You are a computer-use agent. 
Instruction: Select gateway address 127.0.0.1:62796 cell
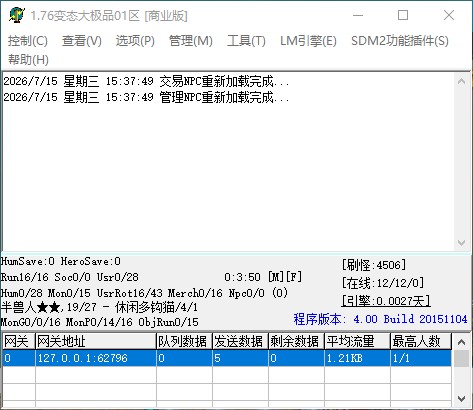click(96, 358)
